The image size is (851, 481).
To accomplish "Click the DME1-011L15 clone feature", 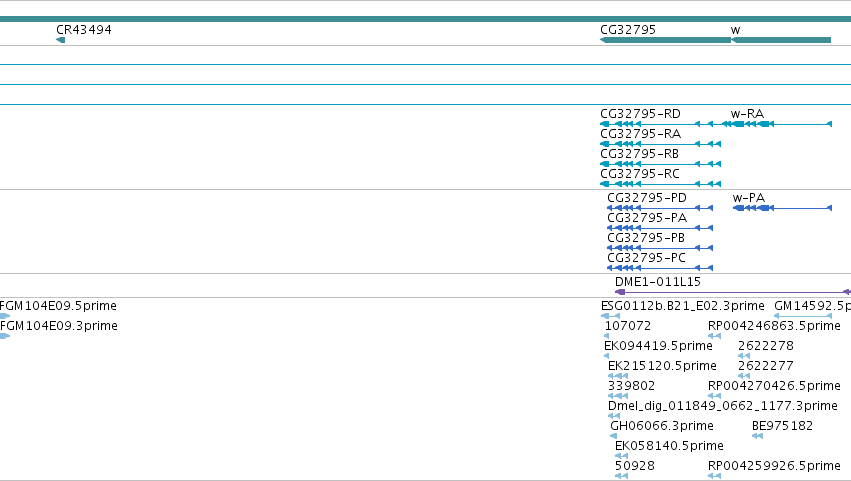I will tap(733, 292).
